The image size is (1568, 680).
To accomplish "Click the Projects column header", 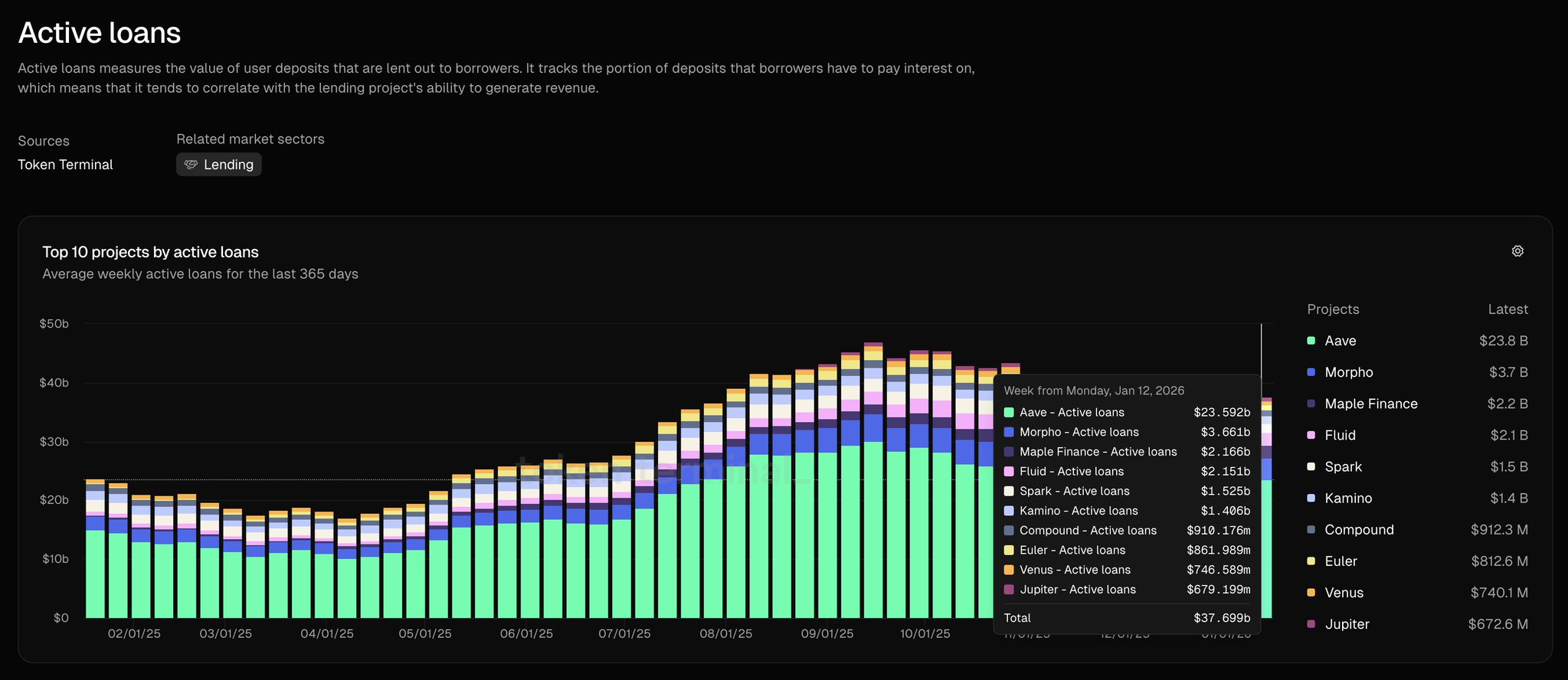I will coord(1333,309).
